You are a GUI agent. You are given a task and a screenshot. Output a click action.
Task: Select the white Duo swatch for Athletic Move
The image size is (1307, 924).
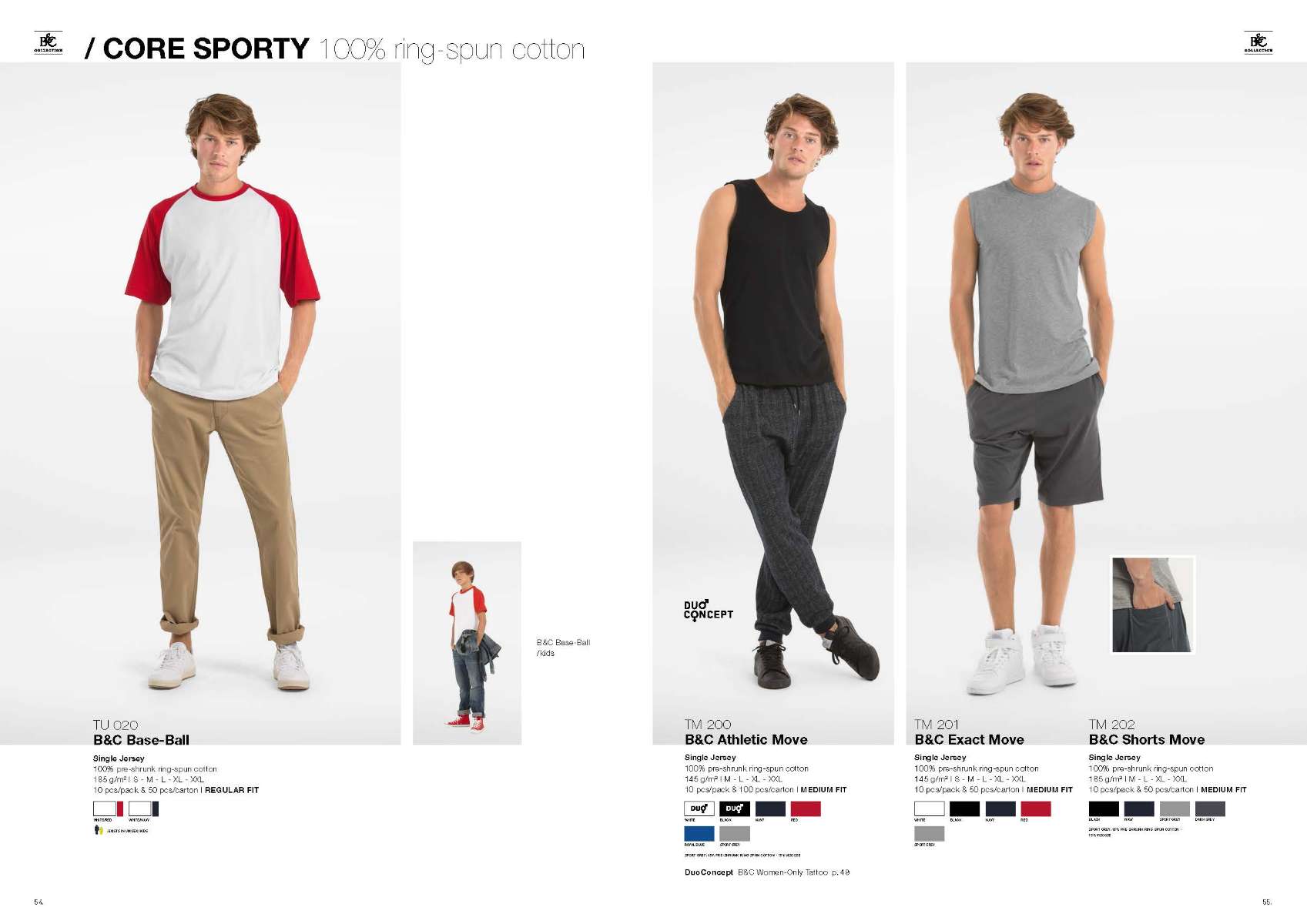[x=699, y=808]
